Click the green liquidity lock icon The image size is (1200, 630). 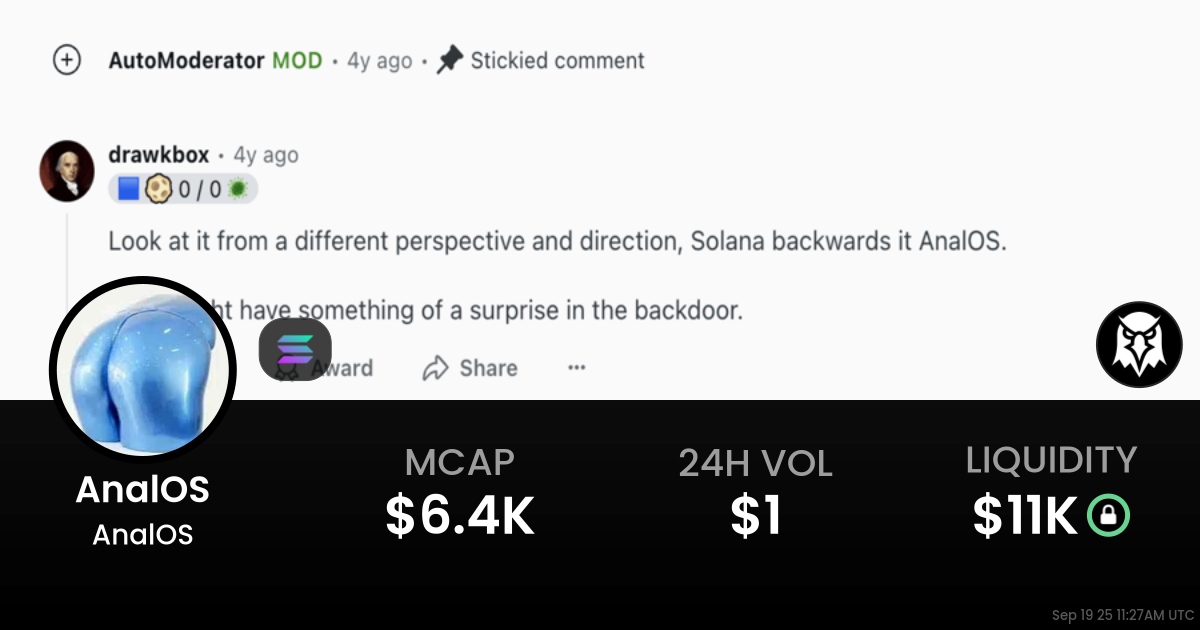[x=1109, y=516]
